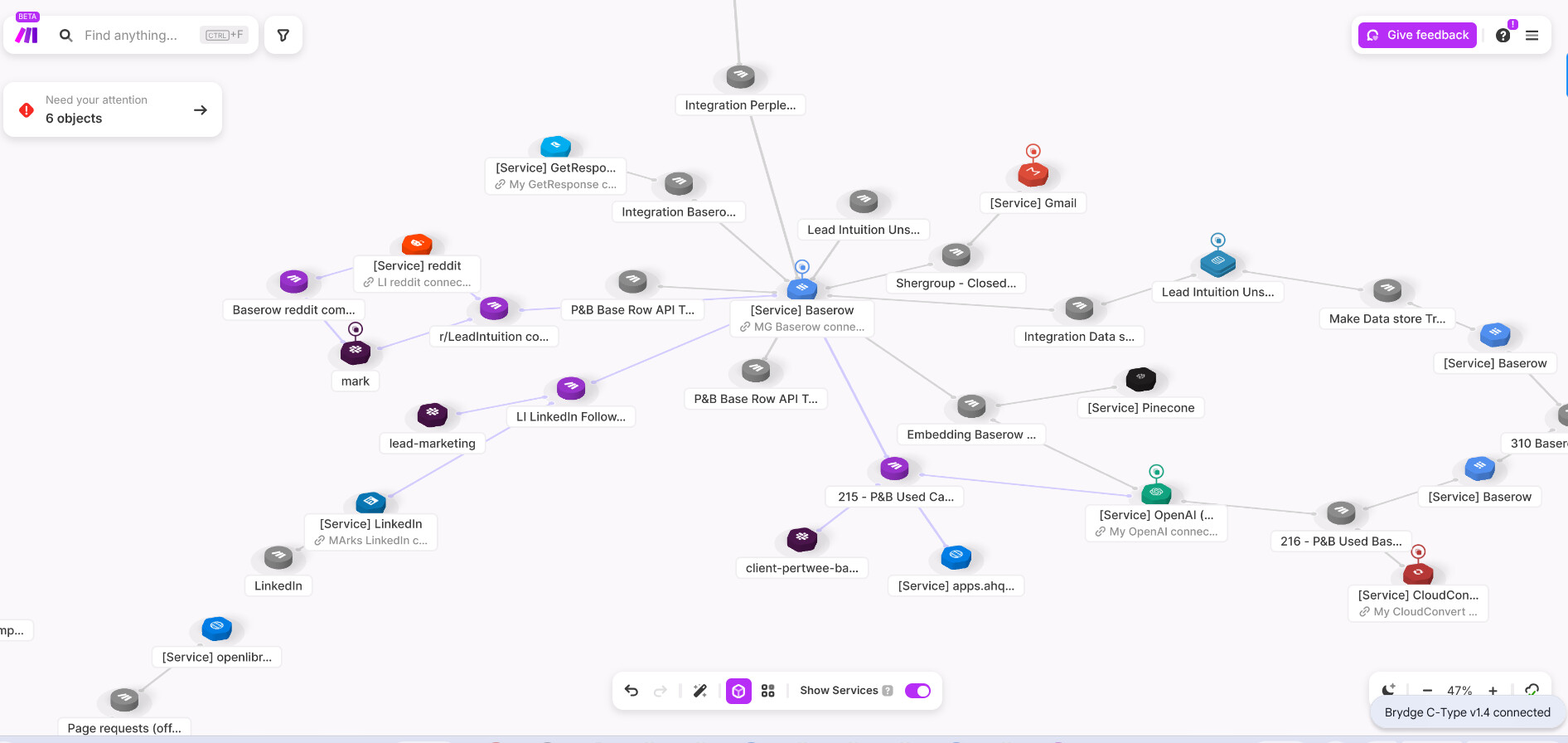Image resolution: width=1568 pixels, height=743 pixels.
Task: Open My OpenAI connection link
Action: (x=1156, y=532)
